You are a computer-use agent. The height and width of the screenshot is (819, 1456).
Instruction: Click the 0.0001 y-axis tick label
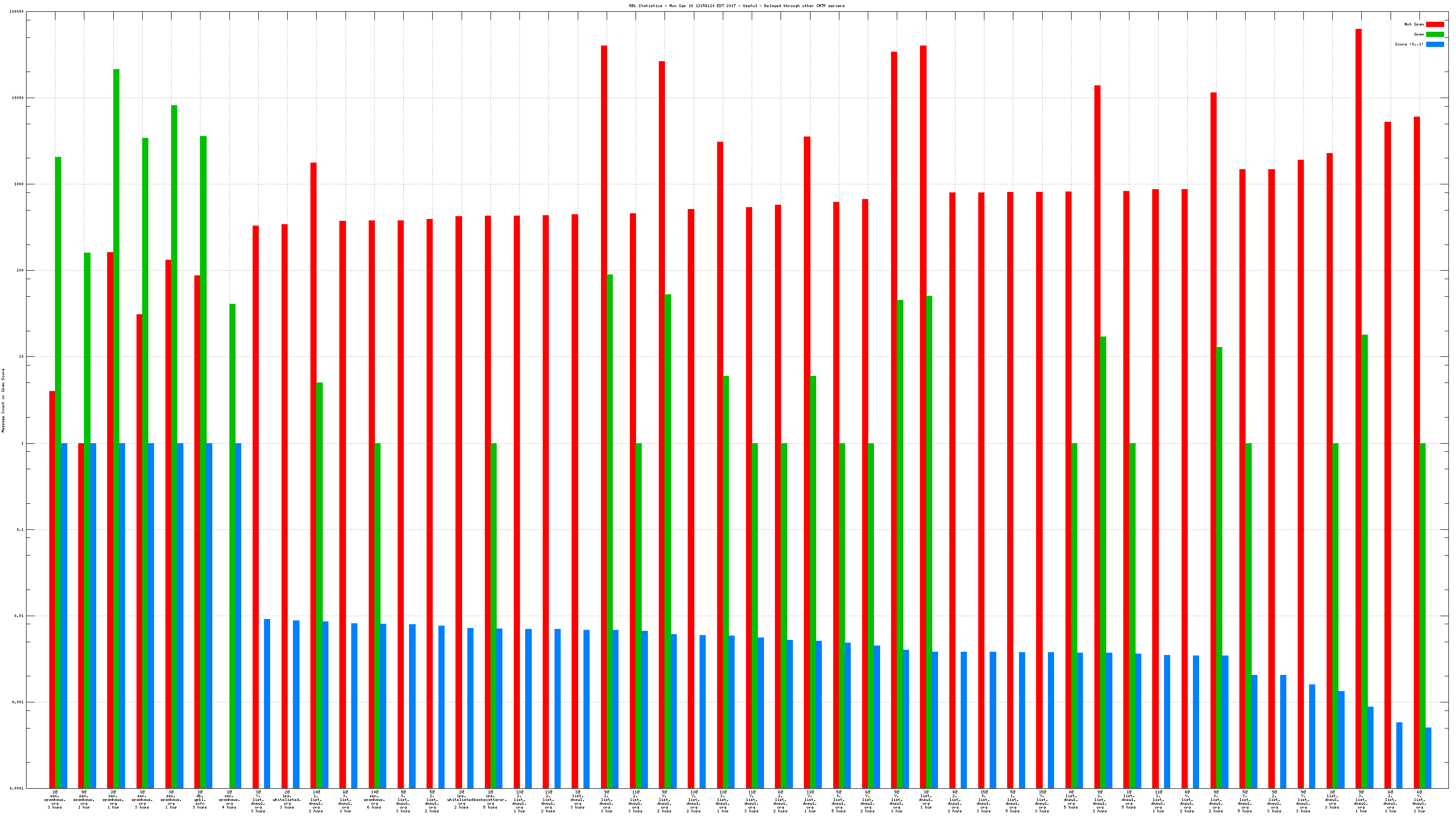pos(17,789)
